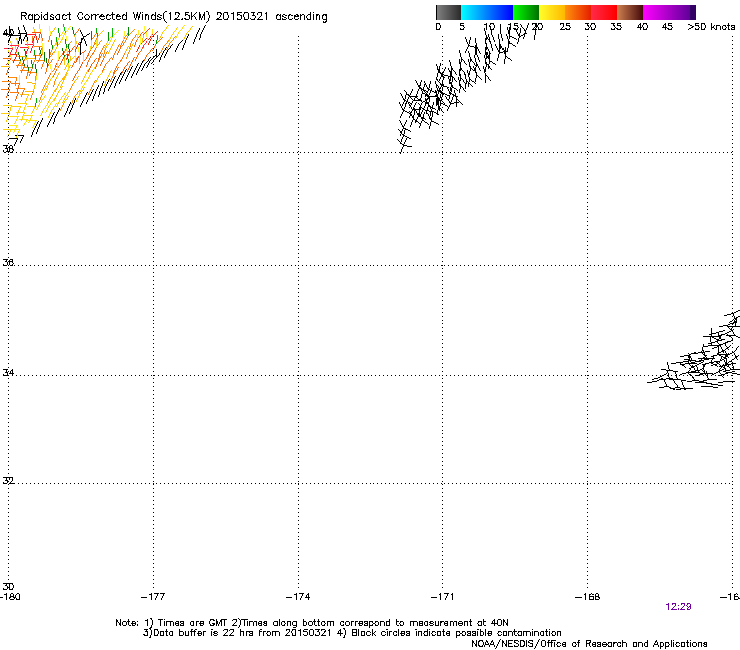Click the '45' label under color bar
740x650 pixels.
(667, 27)
